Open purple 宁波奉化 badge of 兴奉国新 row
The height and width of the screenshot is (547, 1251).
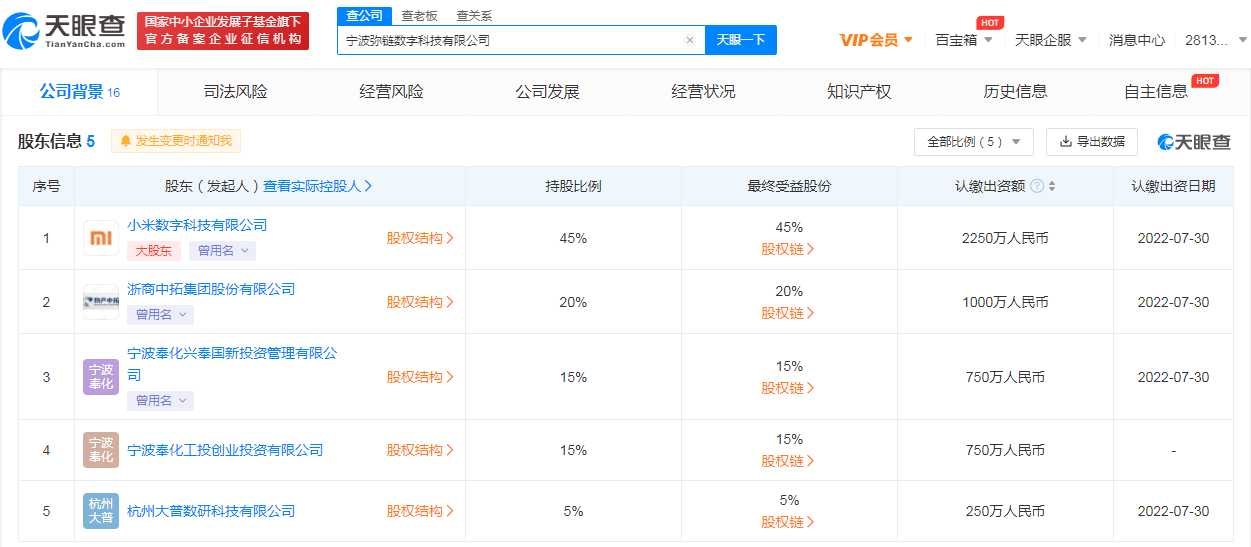tap(101, 377)
